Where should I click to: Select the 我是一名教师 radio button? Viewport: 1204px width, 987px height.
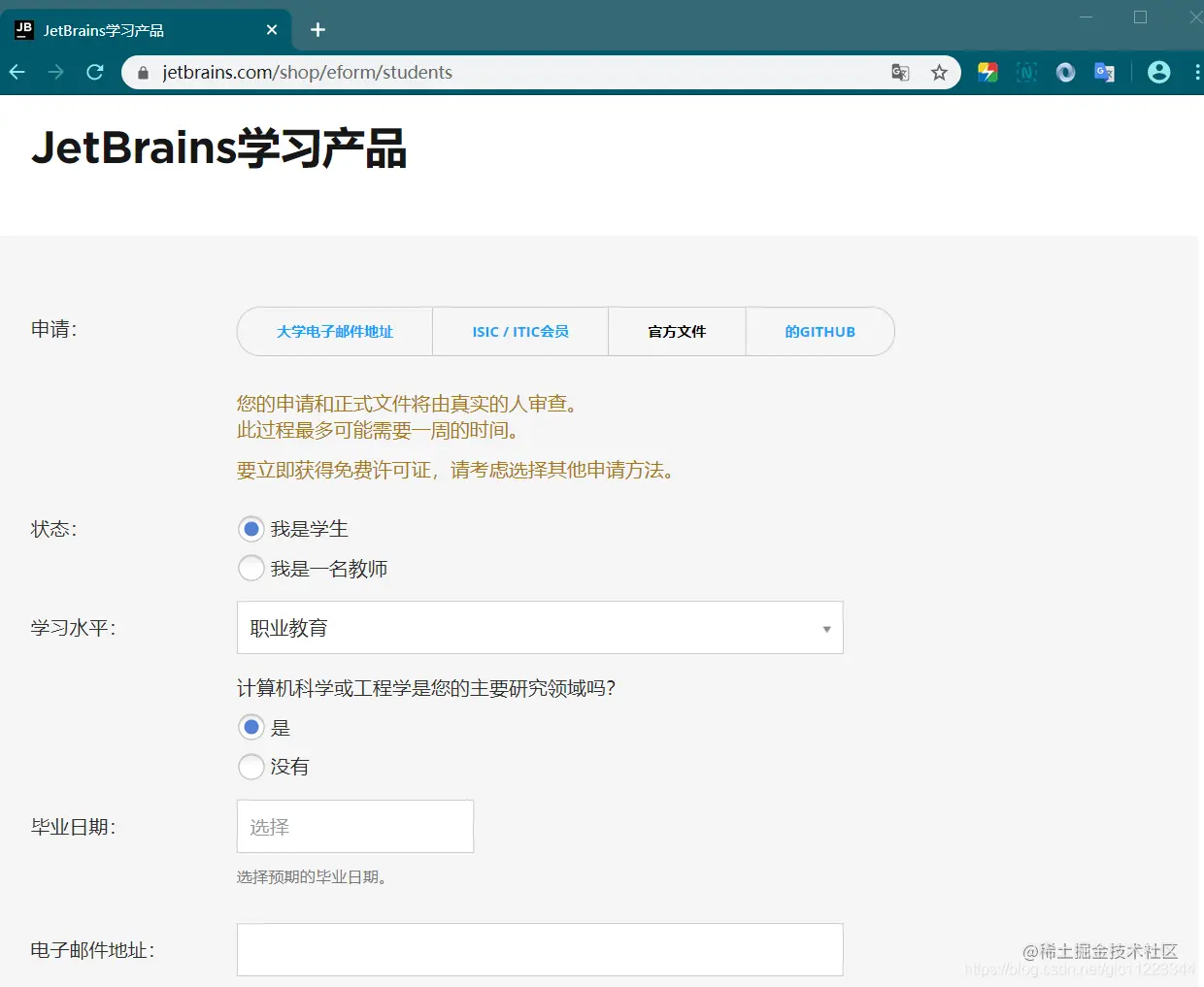point(251,568)
